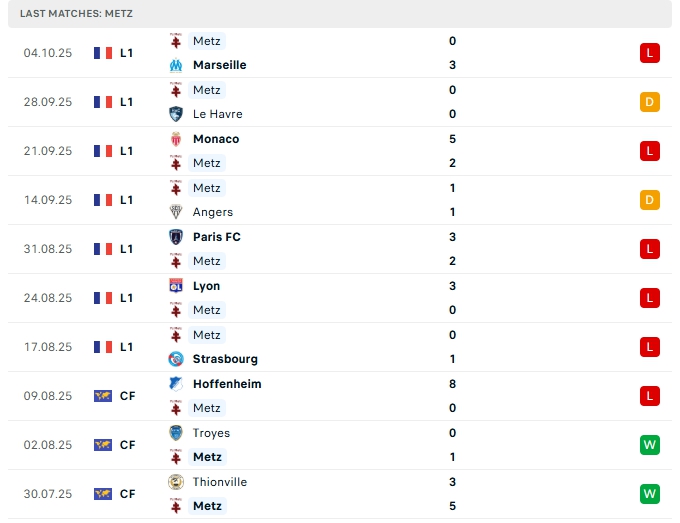Open the Marseille team link
The width and height of the screenshot is (680, 523).
220,65
